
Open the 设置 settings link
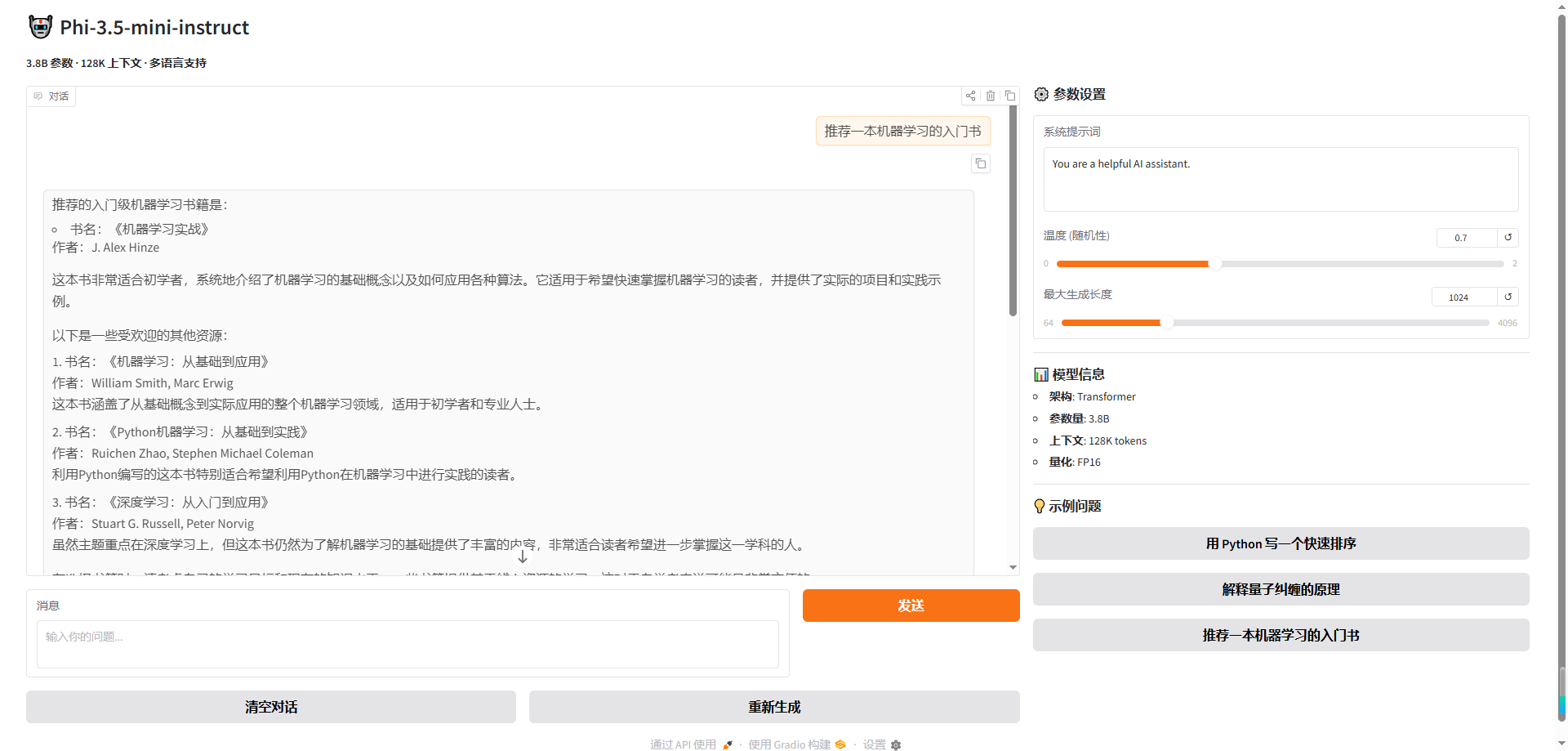click(x=882, y=744)
